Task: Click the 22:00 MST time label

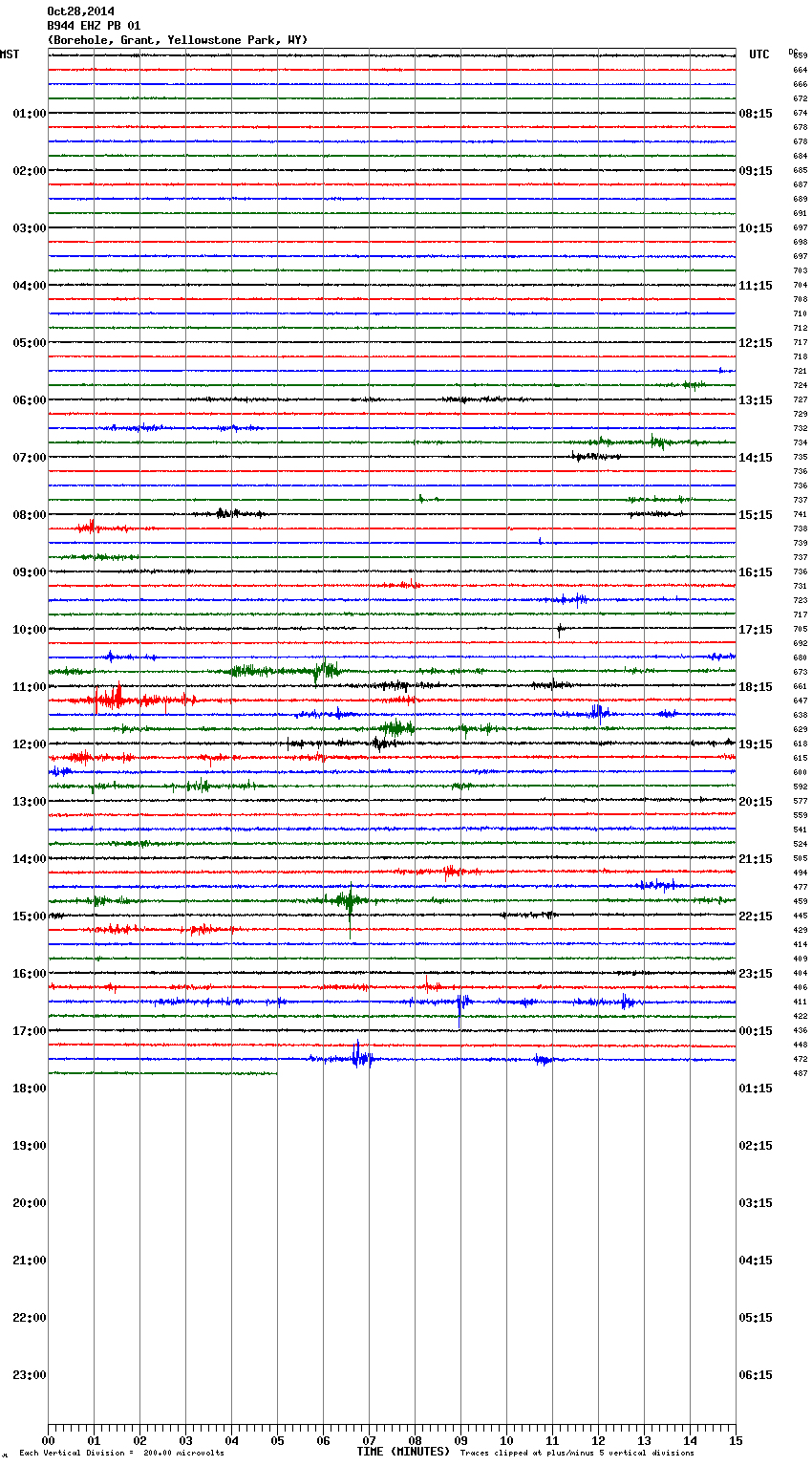Action: pyautogui.click(x=30, y=1318)
